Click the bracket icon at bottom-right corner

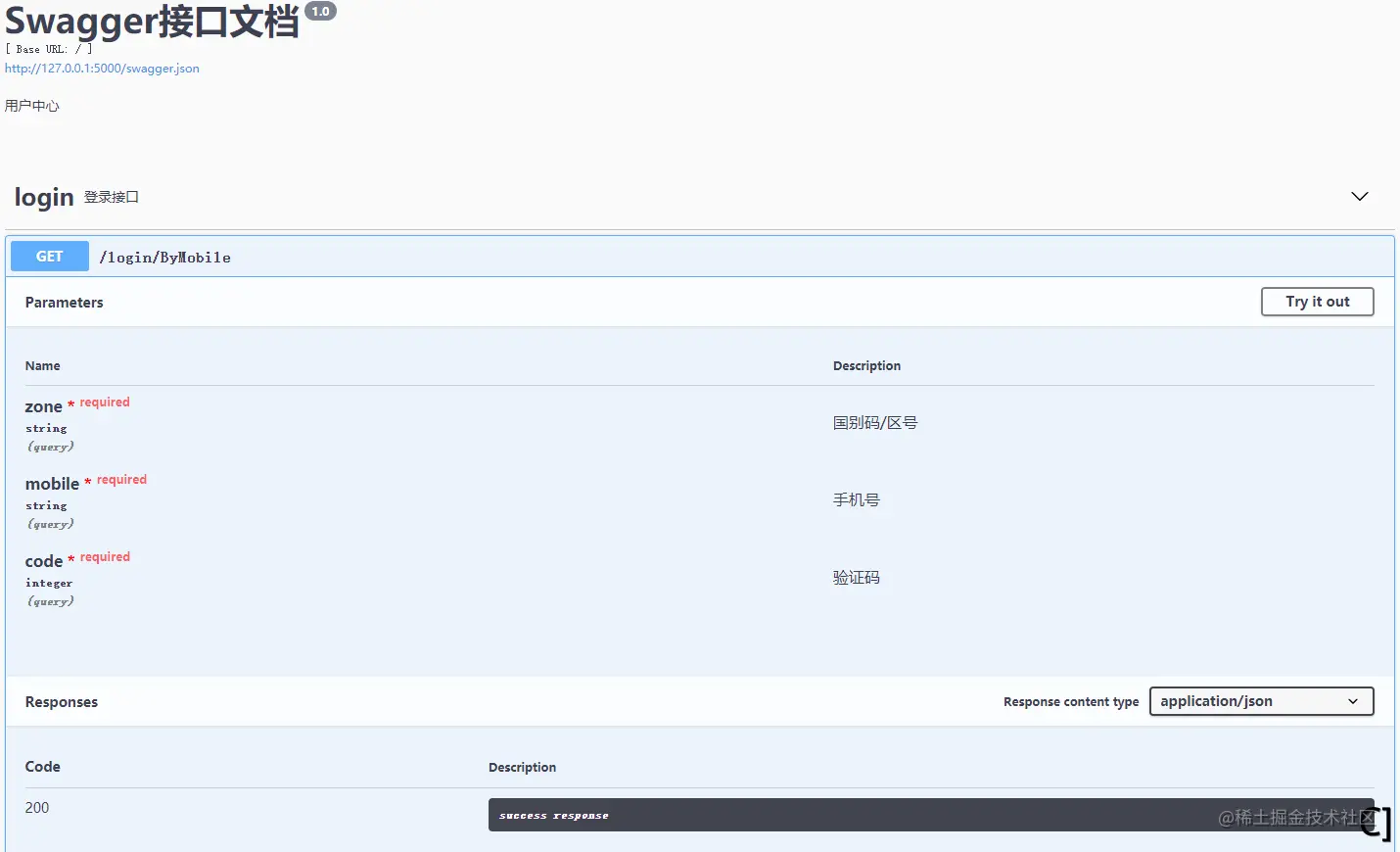click(x=1377, y=824)
